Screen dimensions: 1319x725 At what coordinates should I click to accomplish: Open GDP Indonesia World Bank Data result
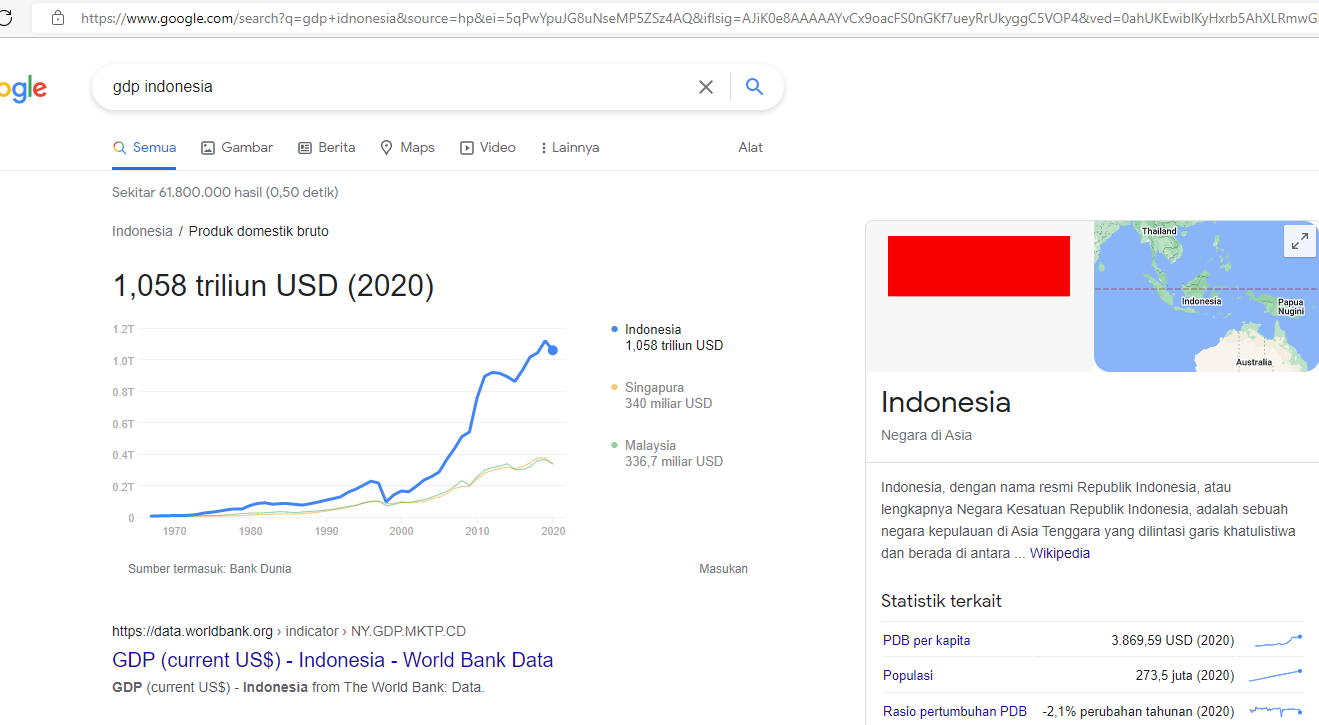click(x=332, y=660)
